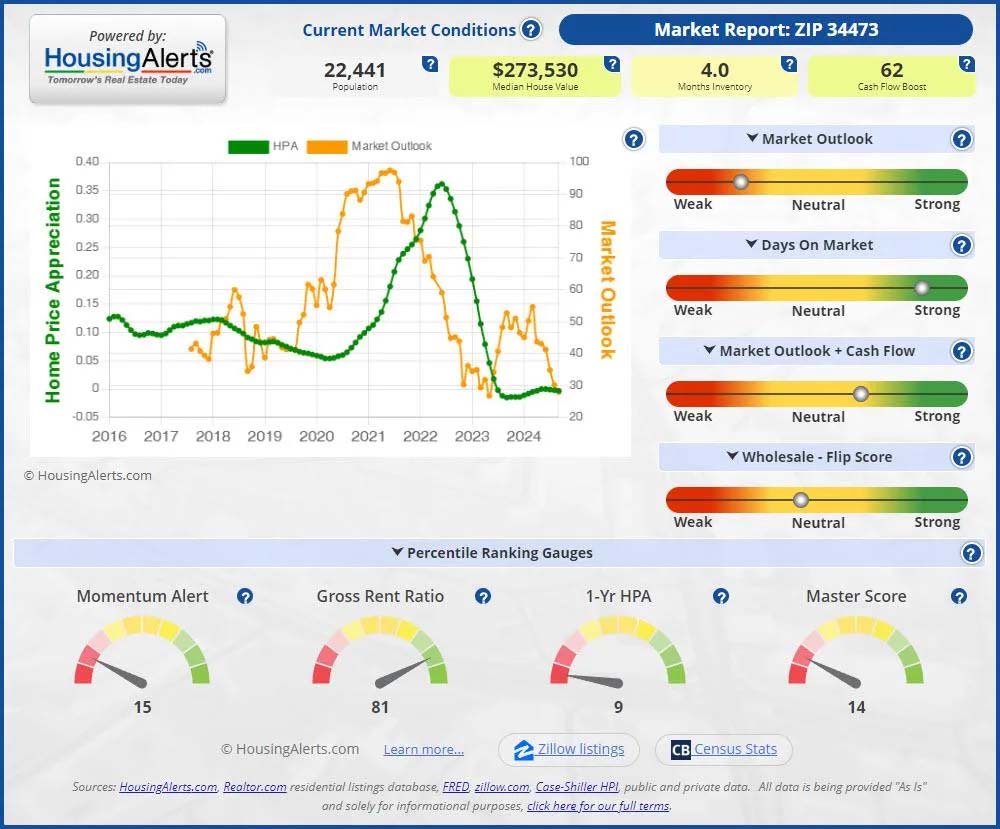Toggle Market Outlook series in chart legend
The width and height of the screenshot is (1000, 829).
(369, 146)
